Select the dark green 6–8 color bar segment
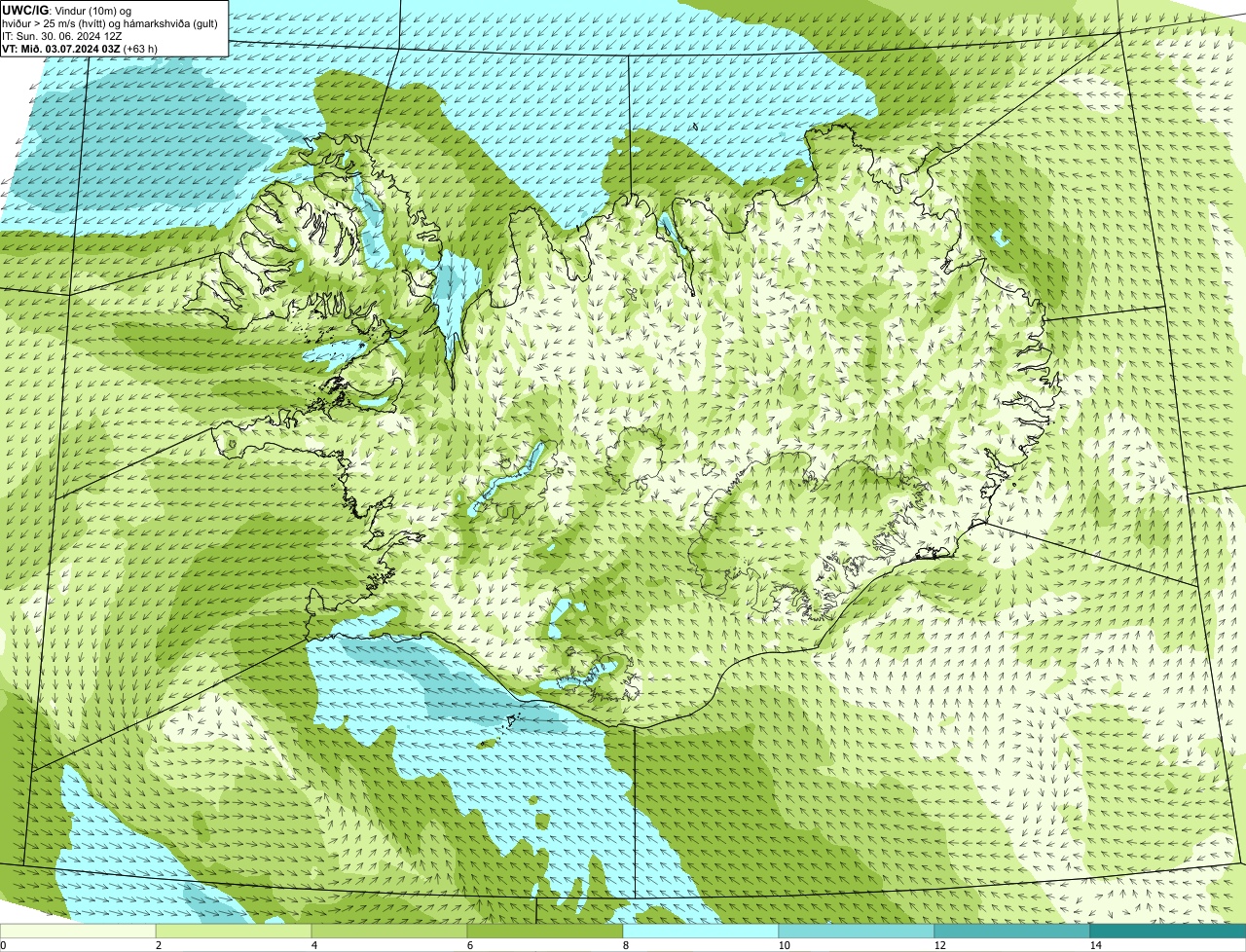Screen dimensions: 1246x952 [x=545, y=931]
